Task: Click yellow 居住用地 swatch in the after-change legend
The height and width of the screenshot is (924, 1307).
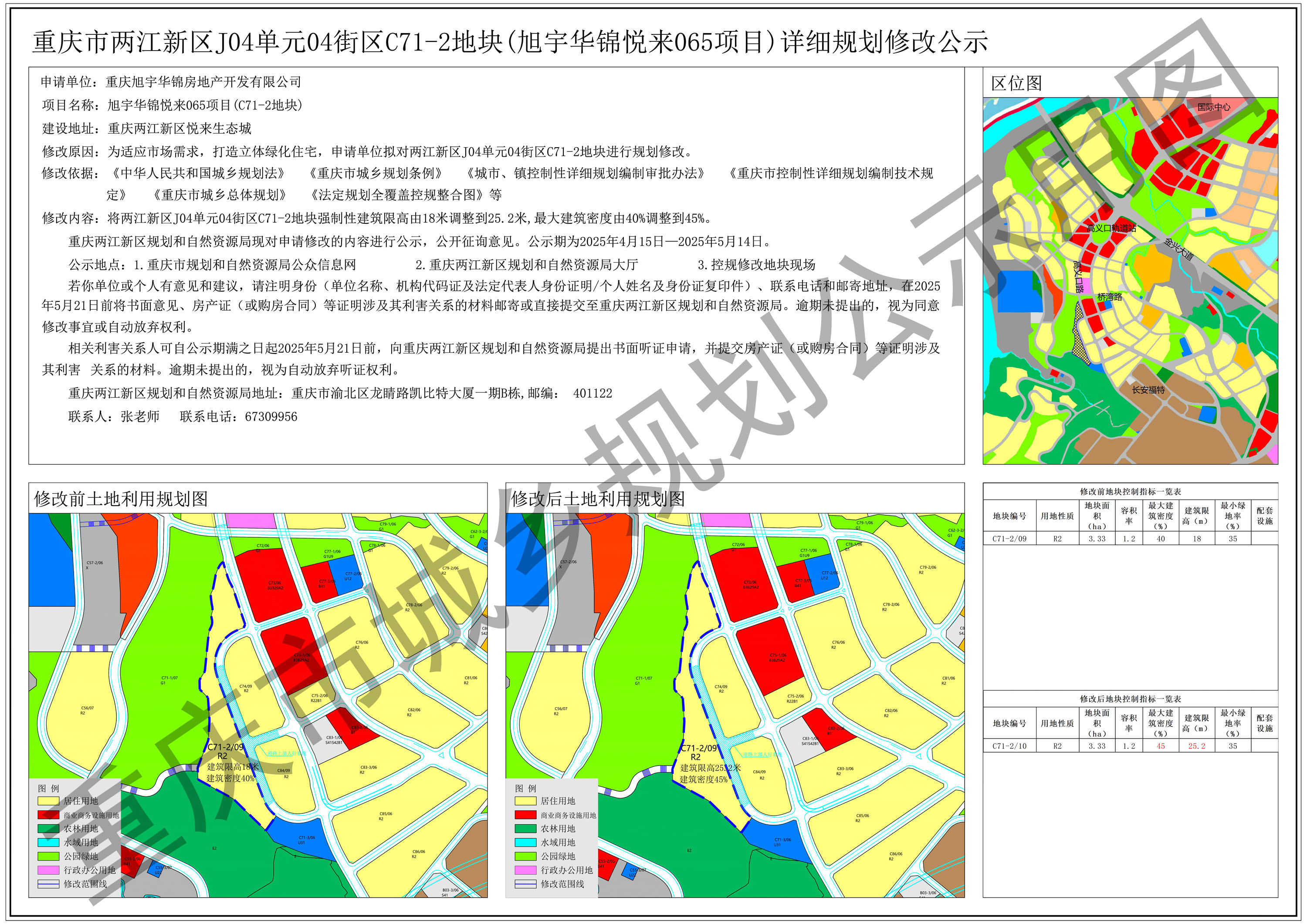Action: pyautogui.click(x=525, y=801)
